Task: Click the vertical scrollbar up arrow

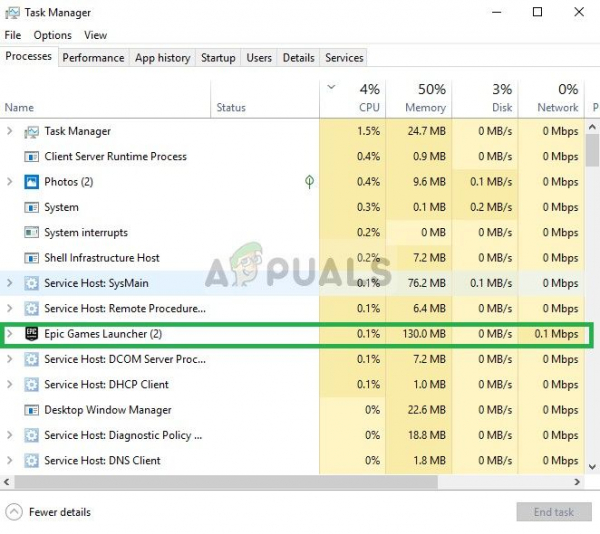Action: (x=592, y=127)
